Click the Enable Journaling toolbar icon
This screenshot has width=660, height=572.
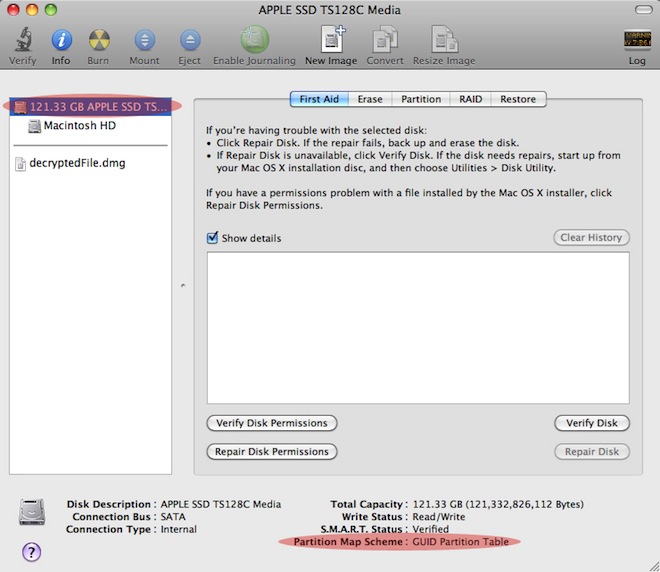point(254,40)
